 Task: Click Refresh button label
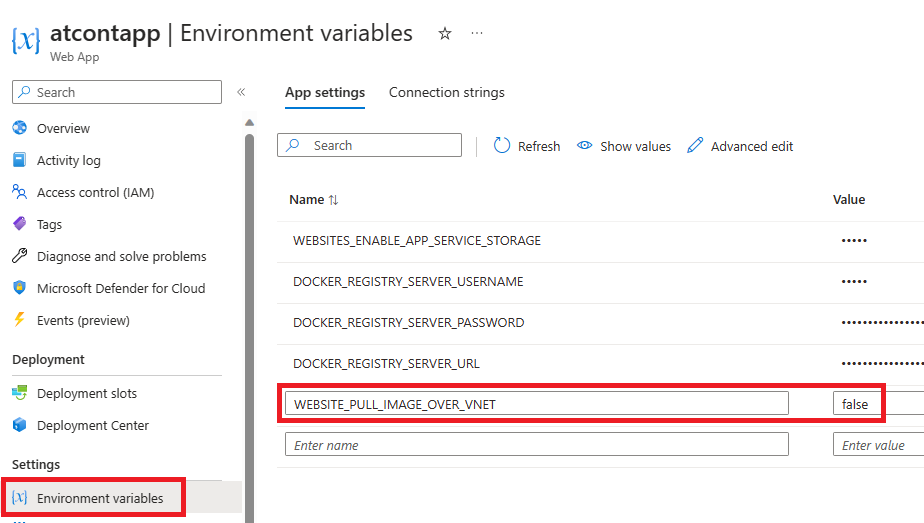(539, 146)
